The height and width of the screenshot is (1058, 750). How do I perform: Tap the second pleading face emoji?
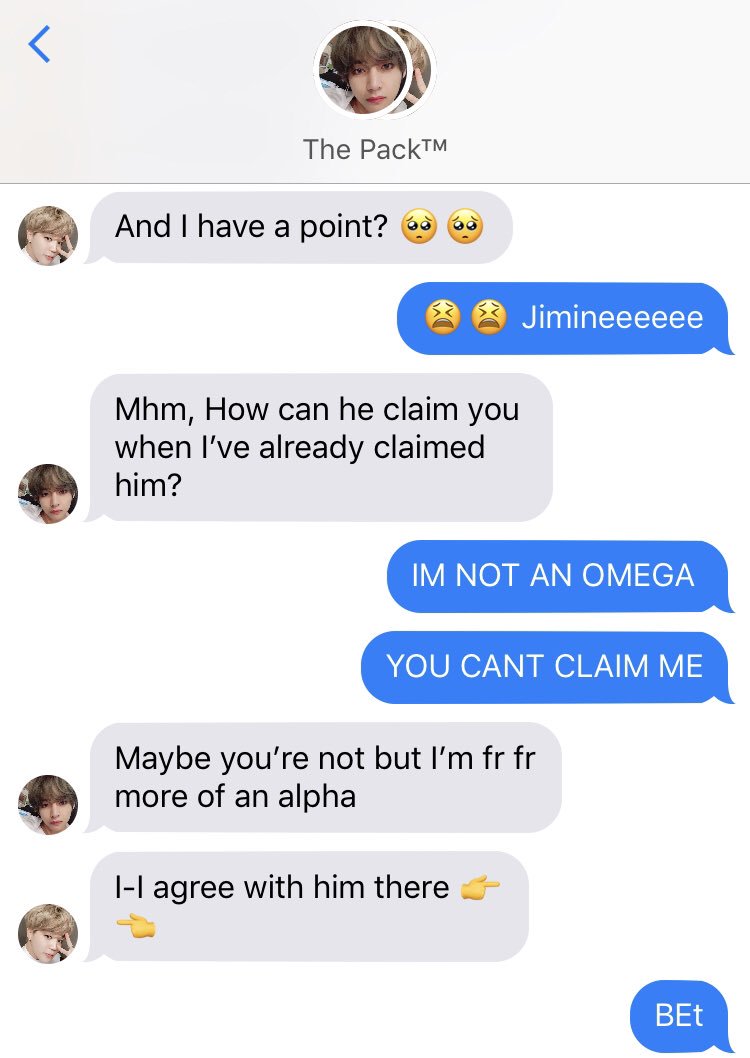(x=465, y=227)
